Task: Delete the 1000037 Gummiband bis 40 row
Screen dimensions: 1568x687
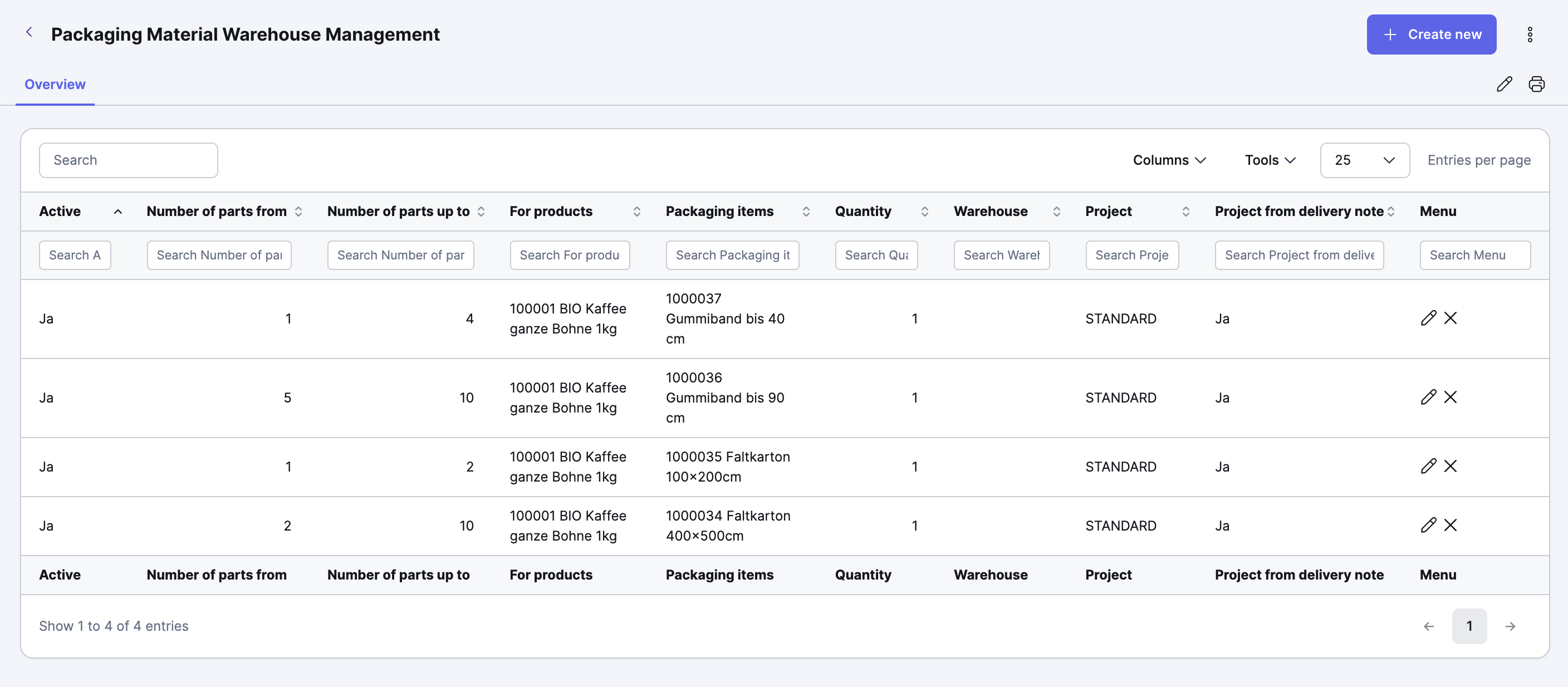Action: 1451,318
